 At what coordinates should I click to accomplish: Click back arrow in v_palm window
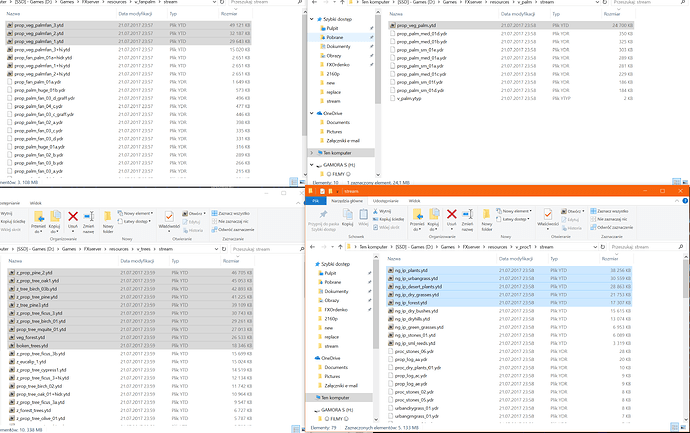(314, 2)
